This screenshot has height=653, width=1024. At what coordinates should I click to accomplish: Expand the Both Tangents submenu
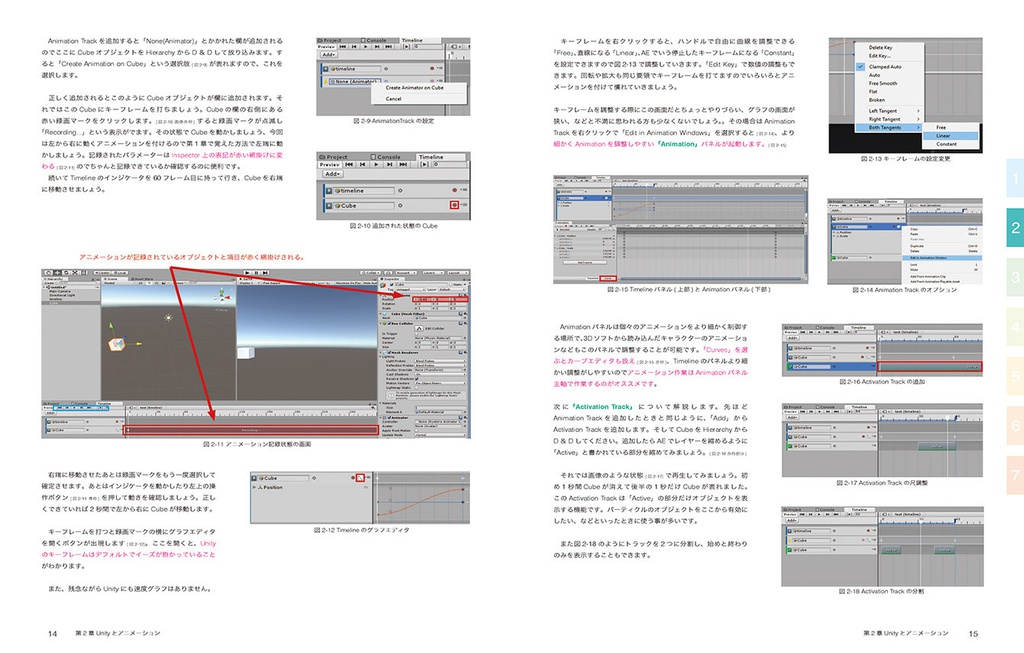pos(886,127)
